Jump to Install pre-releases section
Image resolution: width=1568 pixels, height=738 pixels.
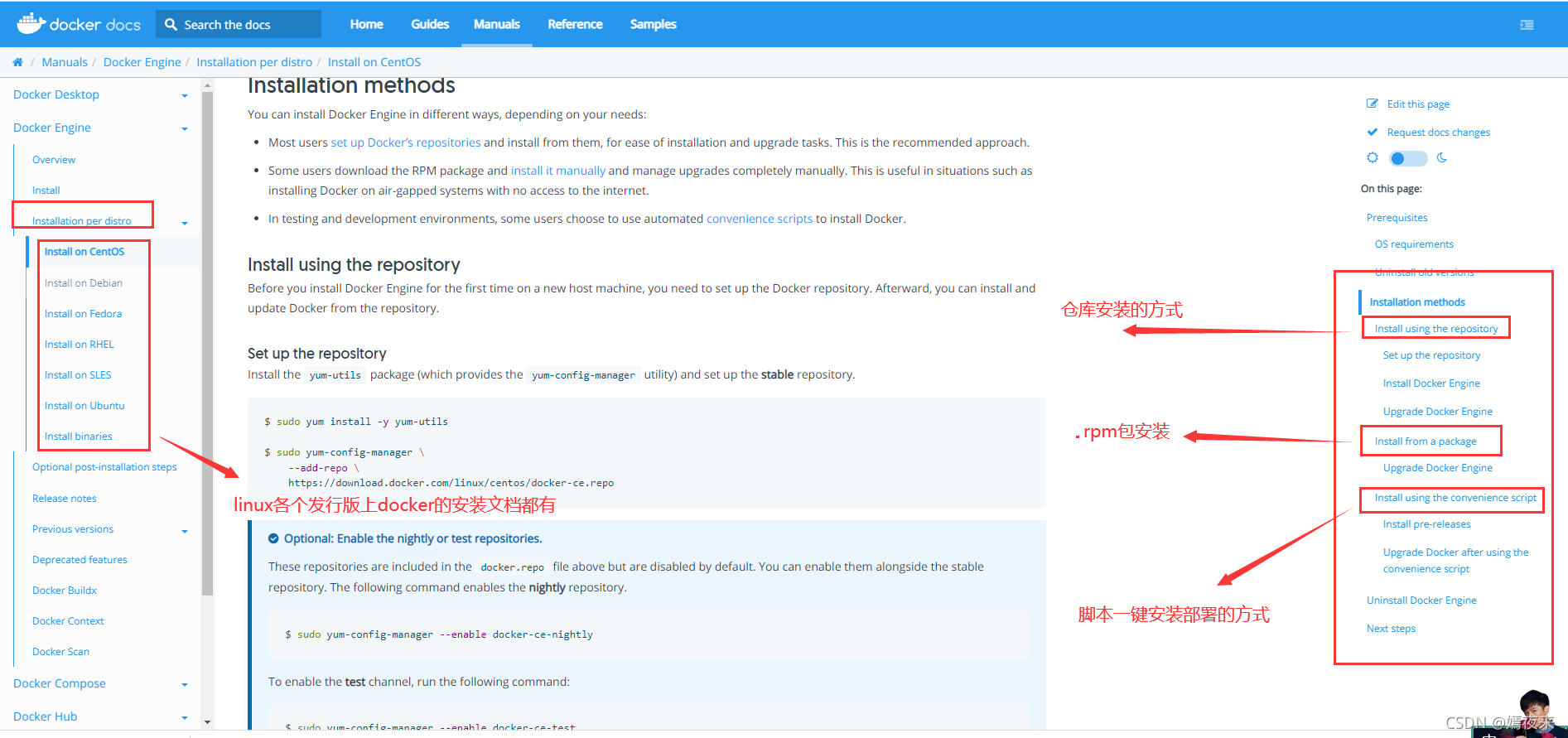[1427, 524]
